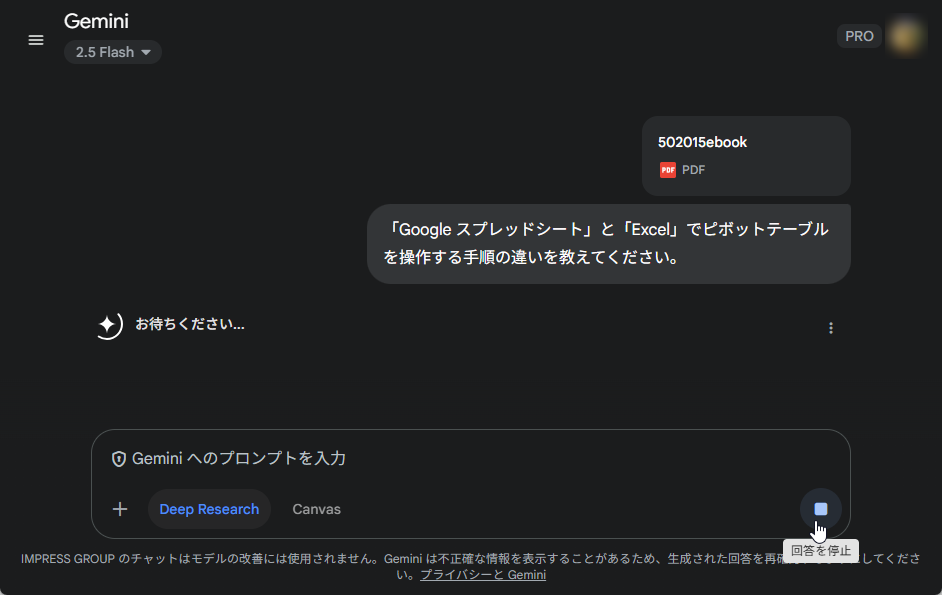Open the プライバシーと Gemini link
The width and height of the screenshot is (942, 595).
click(x=483, y=574)
